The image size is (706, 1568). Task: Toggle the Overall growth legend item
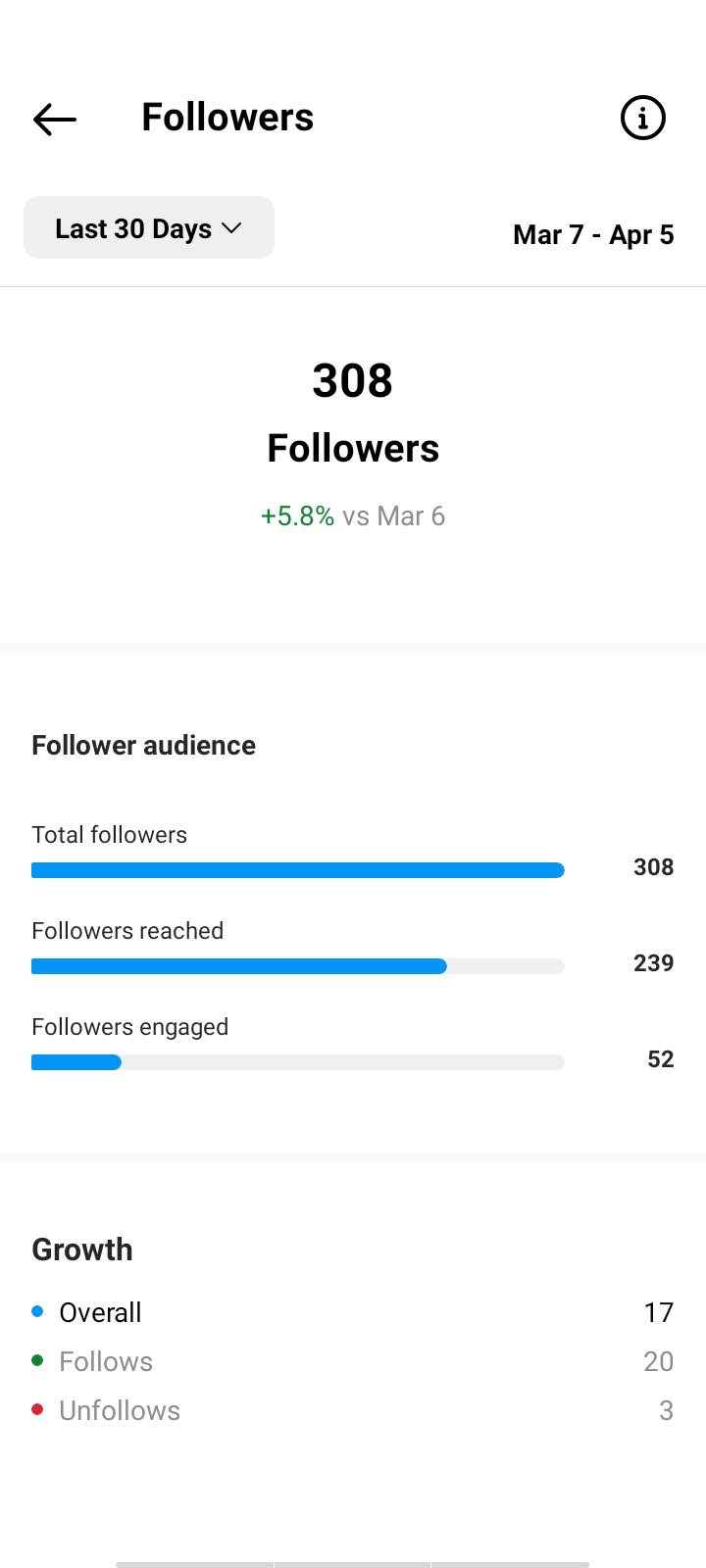tap(353, 1312)
